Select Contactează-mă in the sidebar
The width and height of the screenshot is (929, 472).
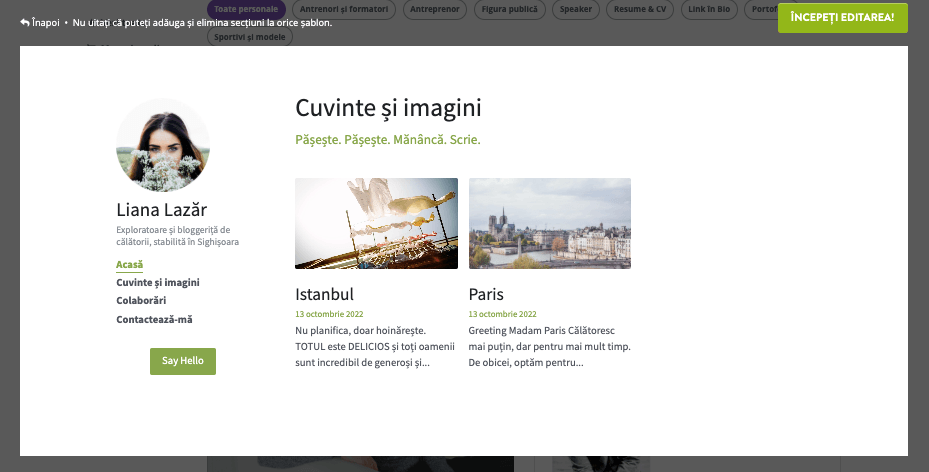point(154,320)
